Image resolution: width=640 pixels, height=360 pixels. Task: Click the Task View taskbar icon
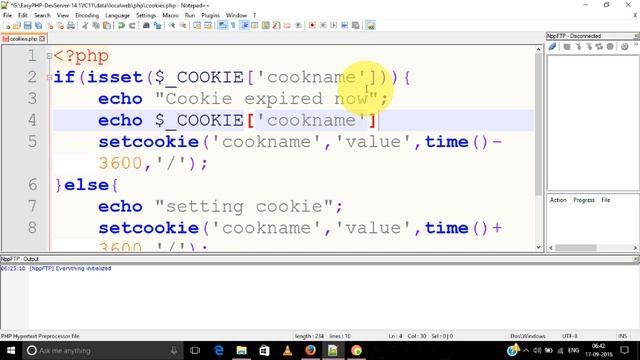coord(196,350)
